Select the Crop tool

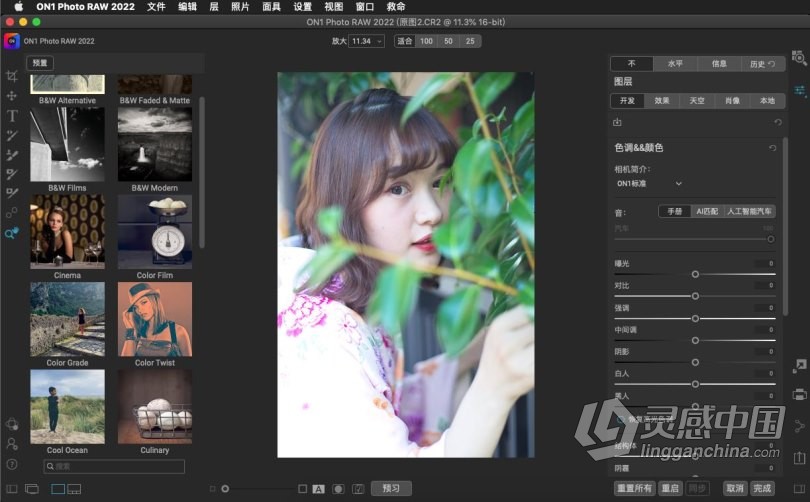[x=11, y=76]
